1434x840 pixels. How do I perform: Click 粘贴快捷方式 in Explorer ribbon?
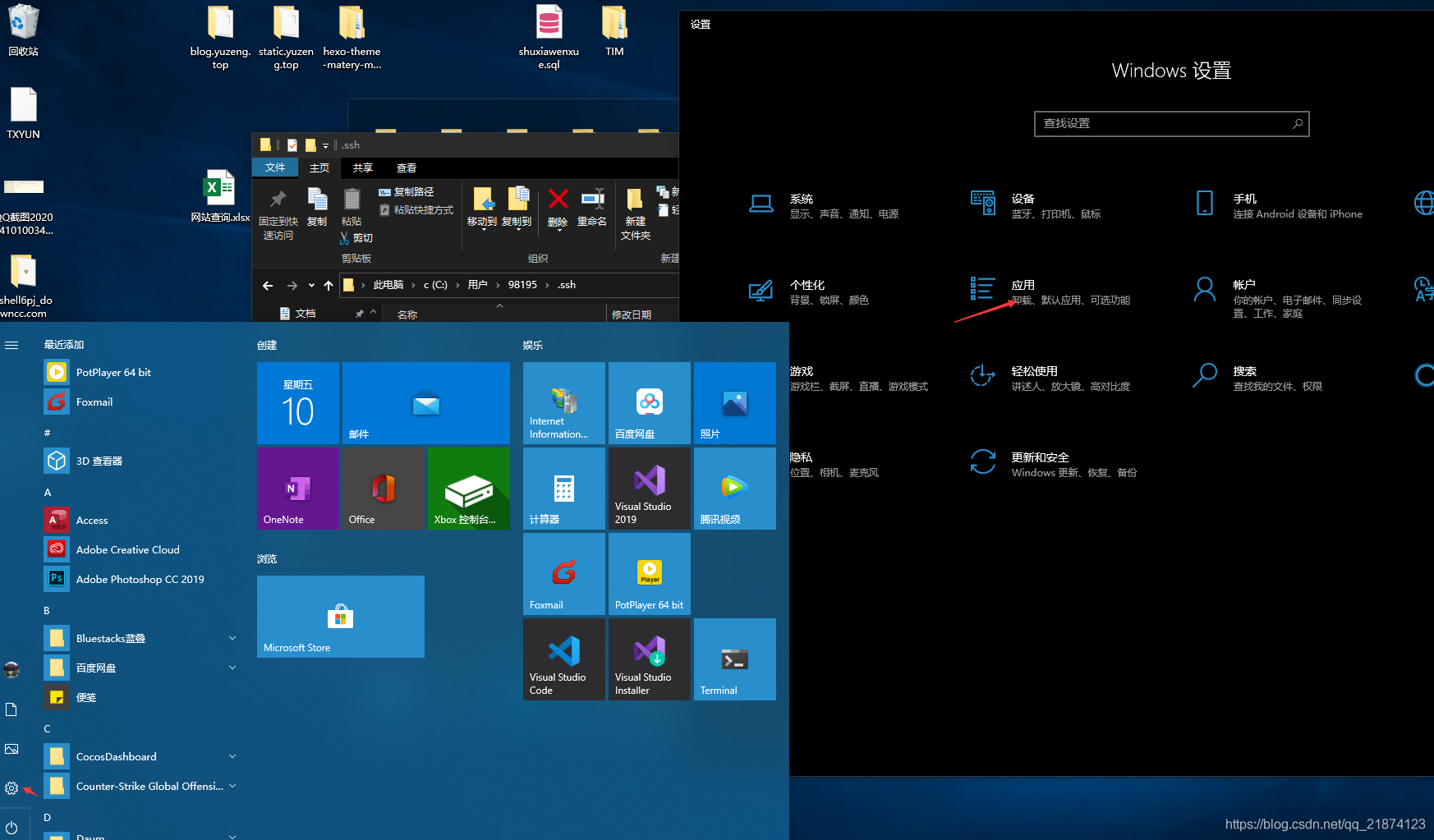pos(416,210)
